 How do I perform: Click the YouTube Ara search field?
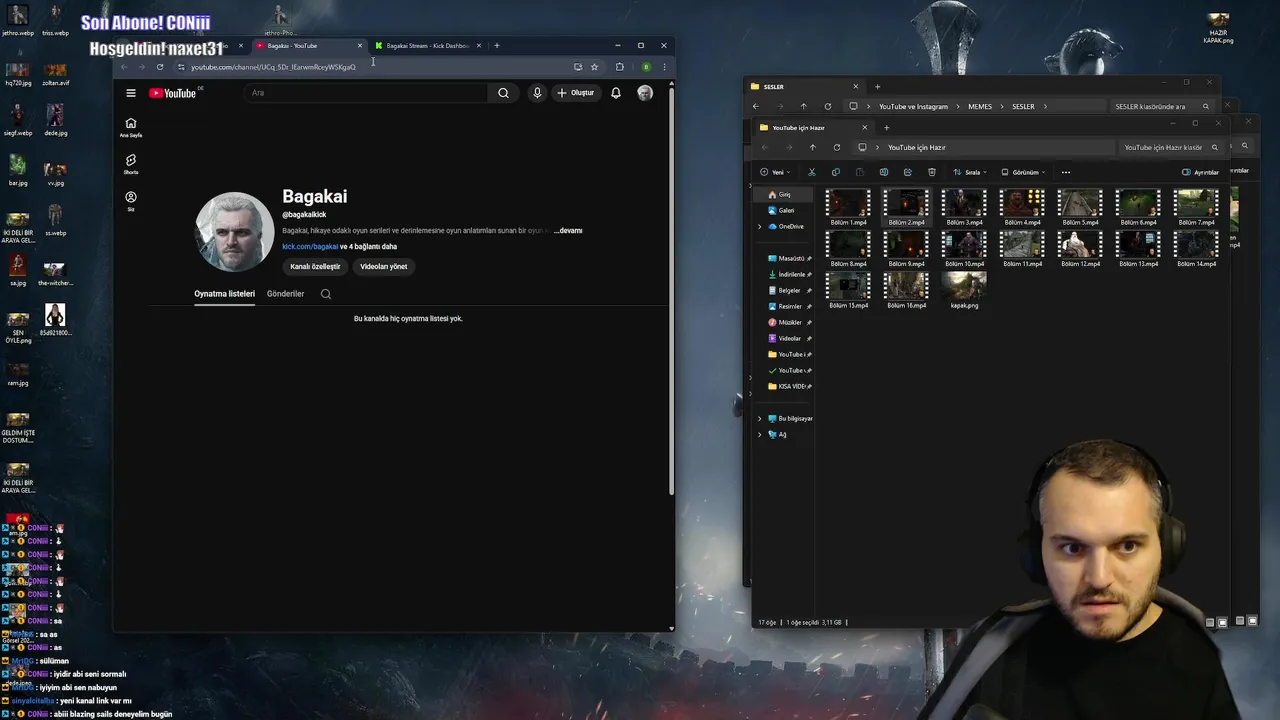pos(365,93)
